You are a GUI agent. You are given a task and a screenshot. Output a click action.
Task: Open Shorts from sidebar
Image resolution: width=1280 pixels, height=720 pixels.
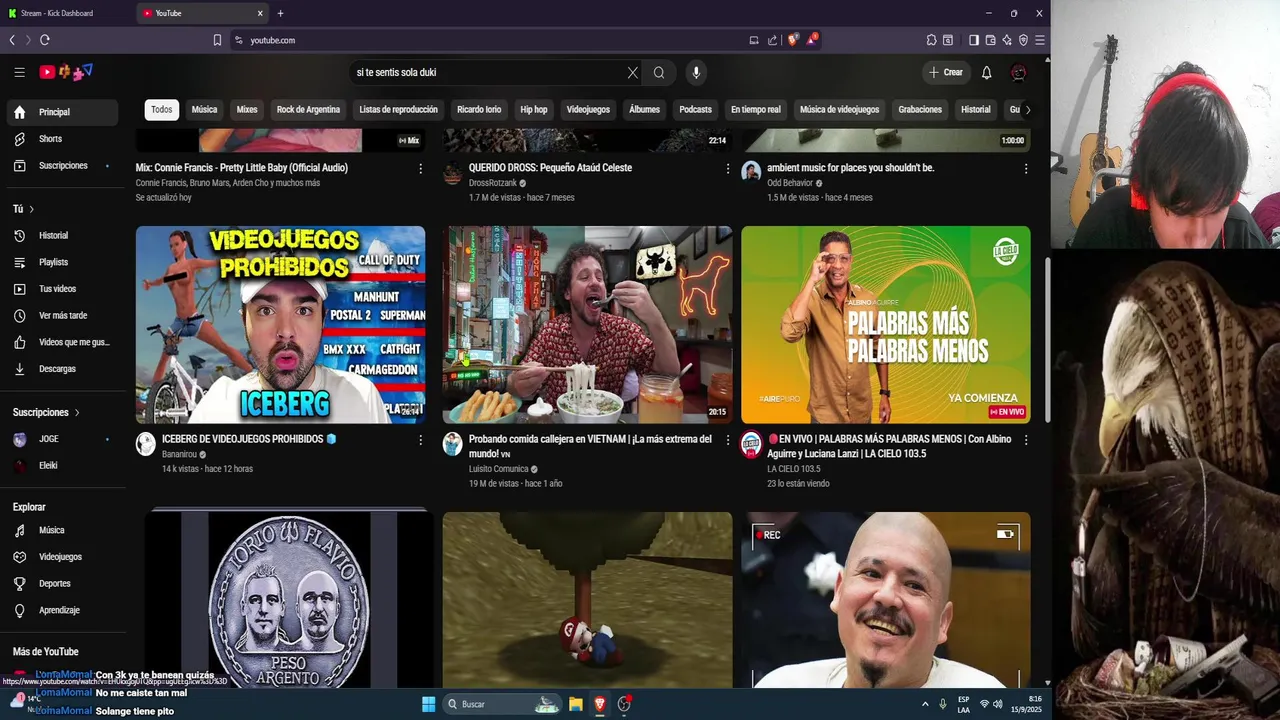pyautogui.click(x=62, y=139)
